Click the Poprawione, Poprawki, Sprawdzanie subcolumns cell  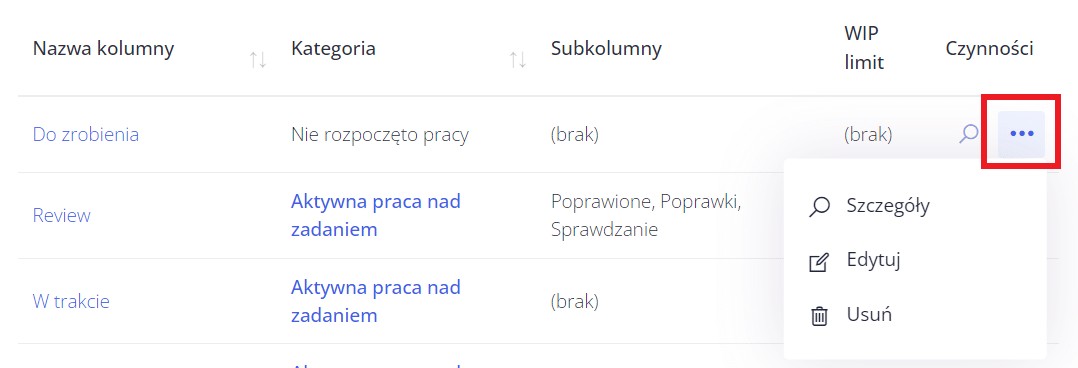tap(646, 215)
